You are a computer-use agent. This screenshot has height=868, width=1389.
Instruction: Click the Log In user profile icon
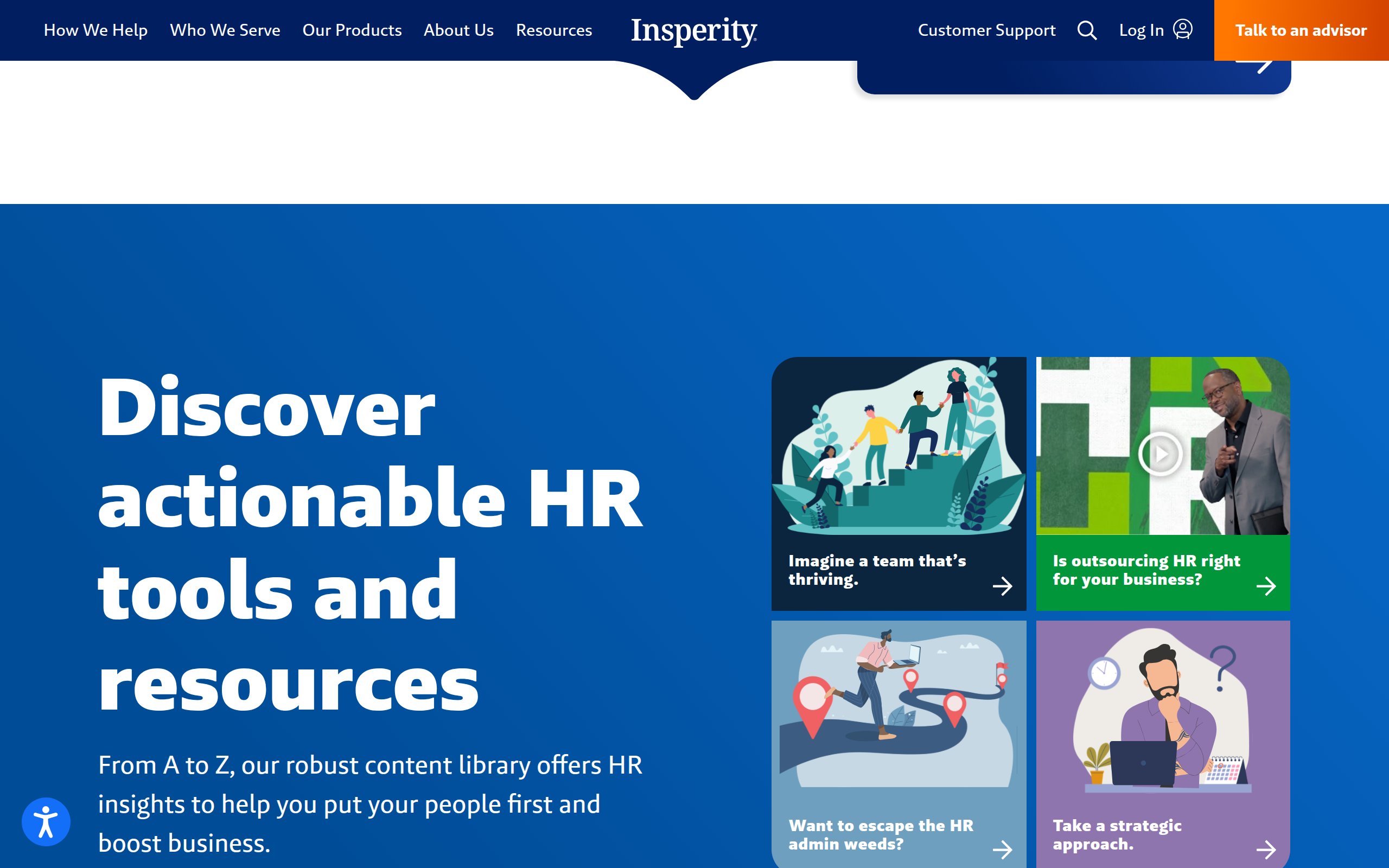coord(1182,29)
